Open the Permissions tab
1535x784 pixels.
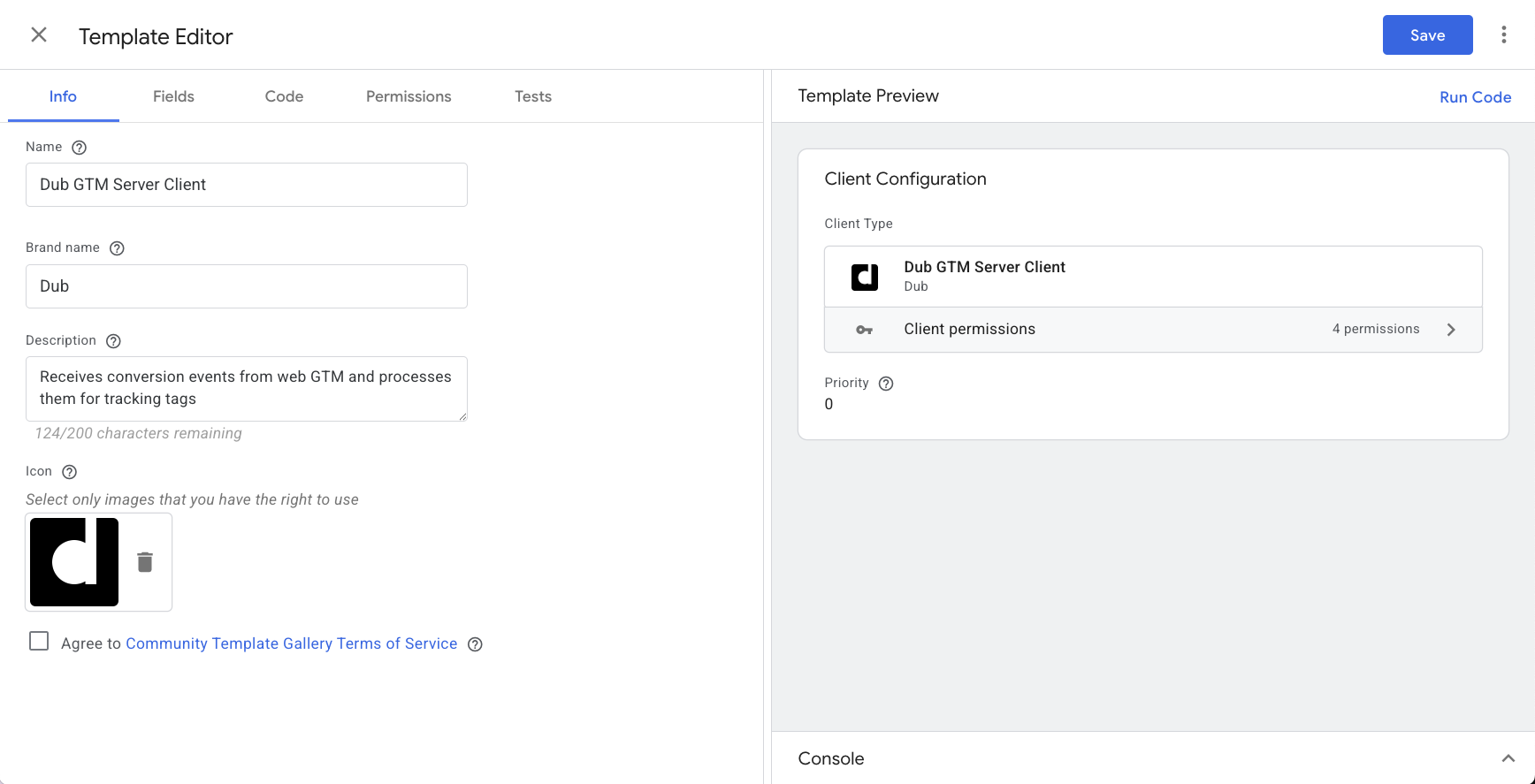tap(409, 96)
